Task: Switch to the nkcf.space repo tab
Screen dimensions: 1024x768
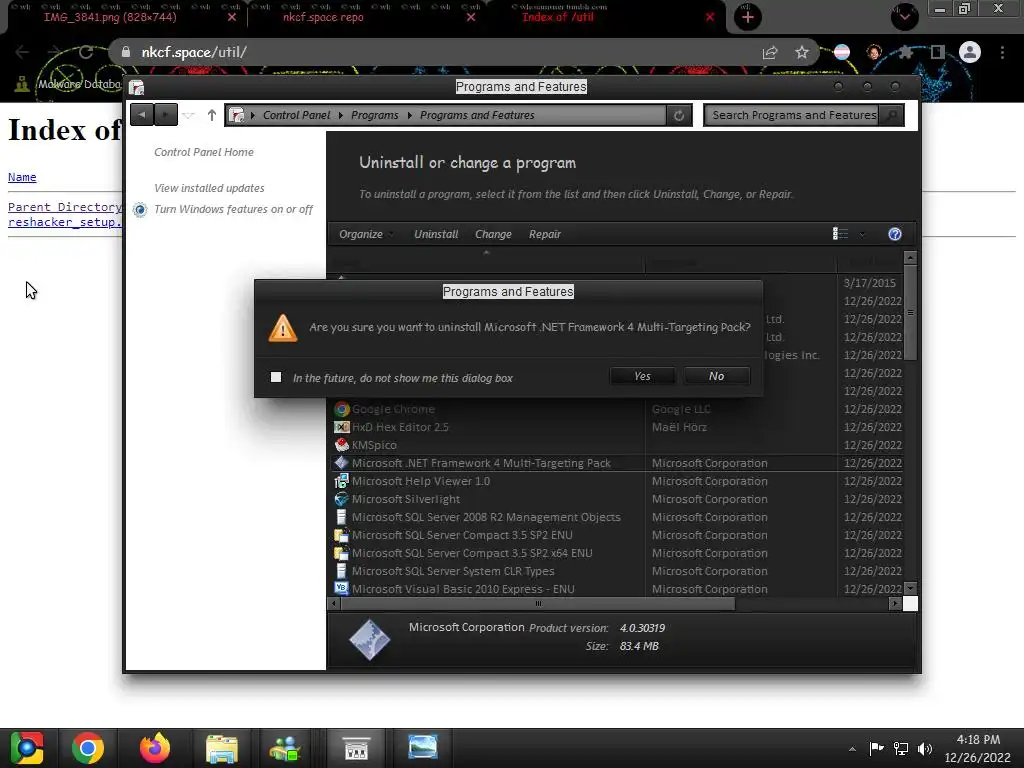Action: pos(323,17)
